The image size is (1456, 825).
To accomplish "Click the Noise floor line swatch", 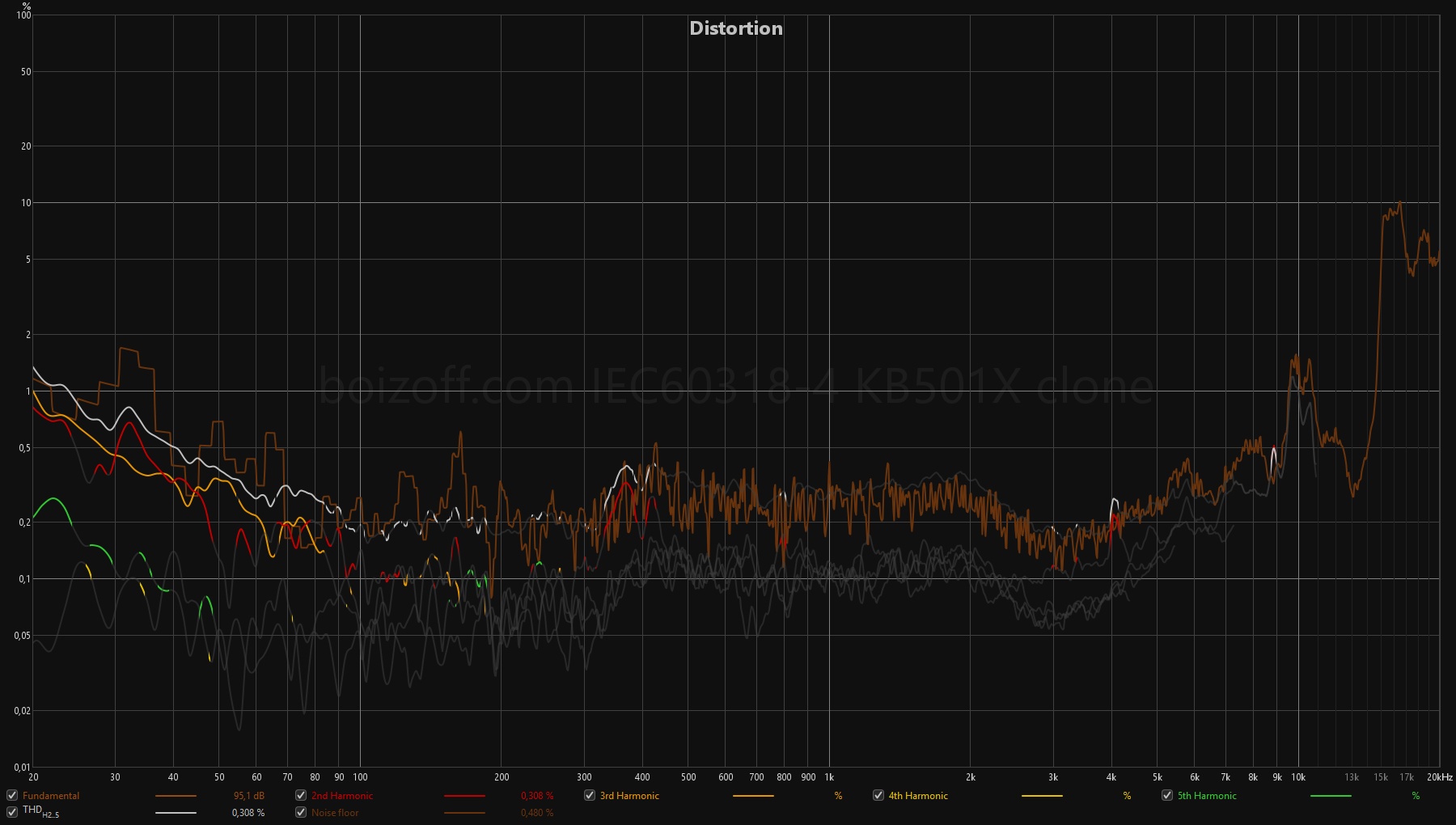I will pyautogui.click(x=464, y=813).
